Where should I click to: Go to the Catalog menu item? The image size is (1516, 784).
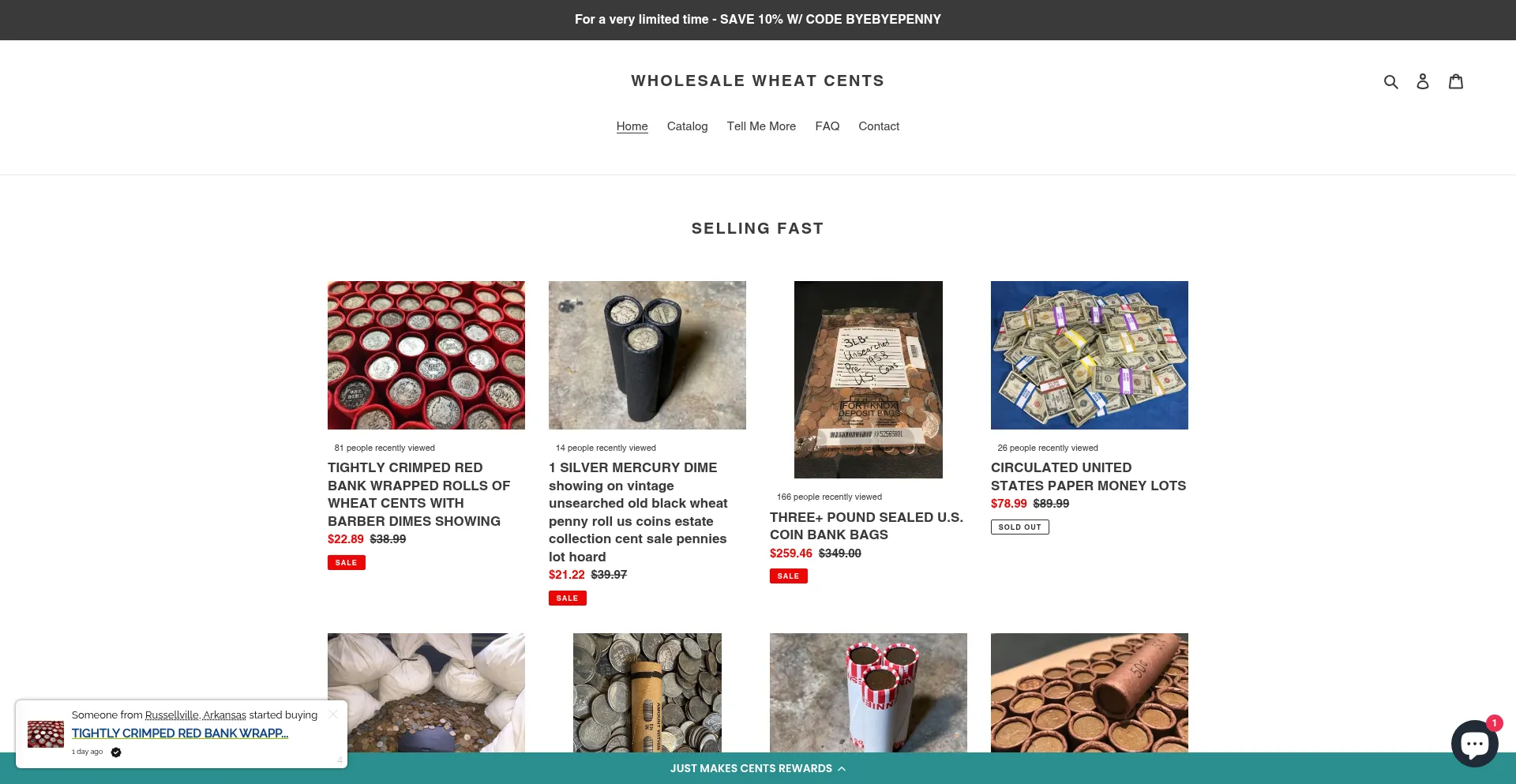pyautogui.click(x=687, y=126)
